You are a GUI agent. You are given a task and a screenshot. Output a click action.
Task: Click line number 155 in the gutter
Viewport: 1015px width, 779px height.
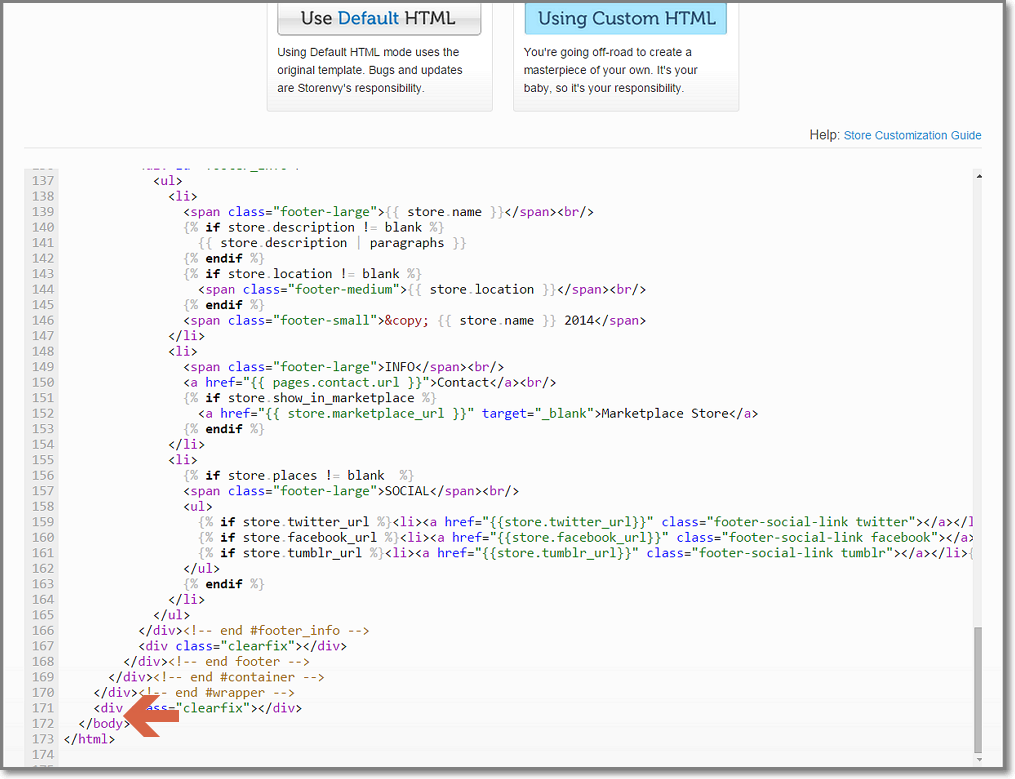coord(43,460)
